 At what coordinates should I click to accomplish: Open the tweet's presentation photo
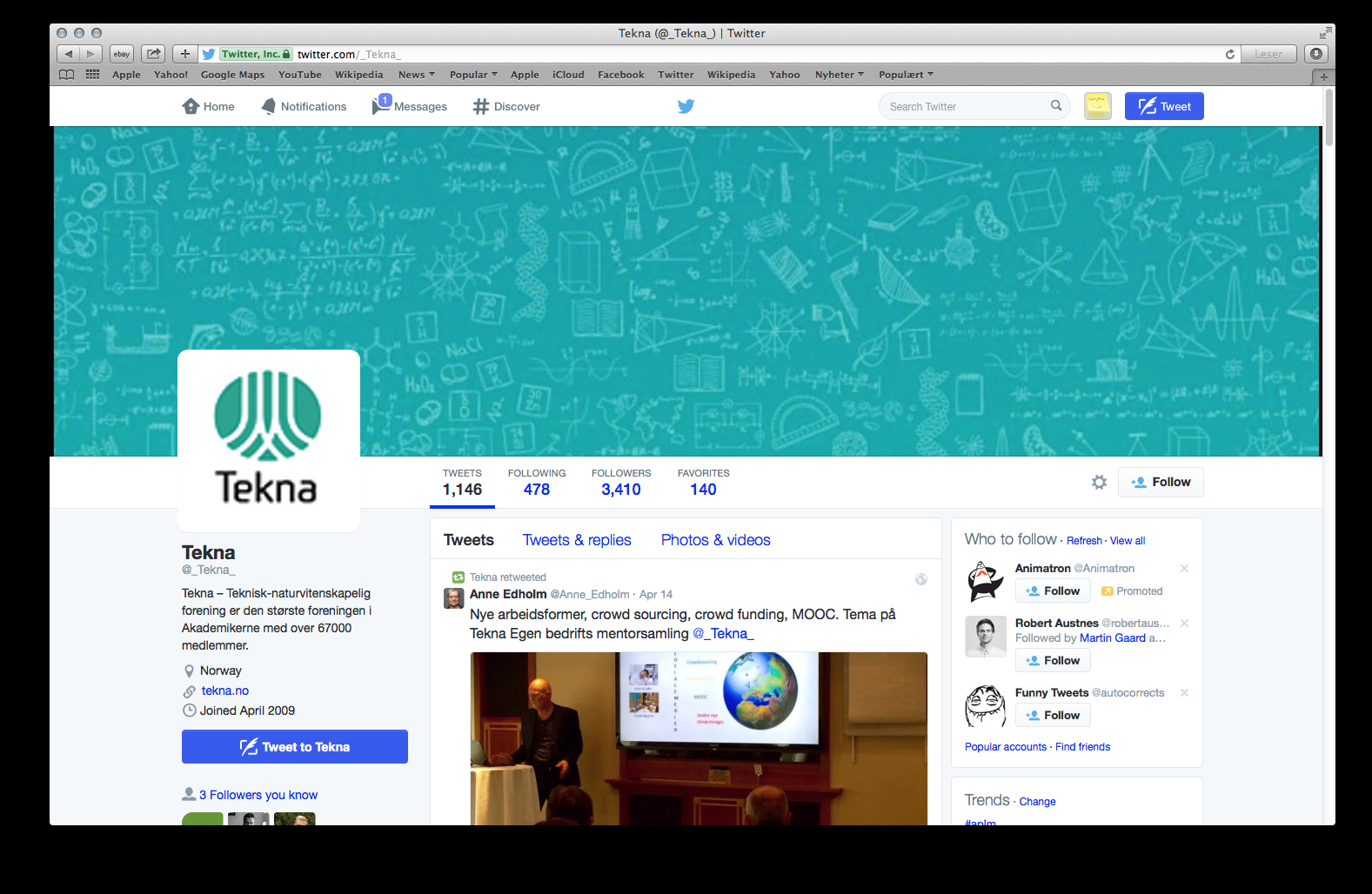[699, 738]
